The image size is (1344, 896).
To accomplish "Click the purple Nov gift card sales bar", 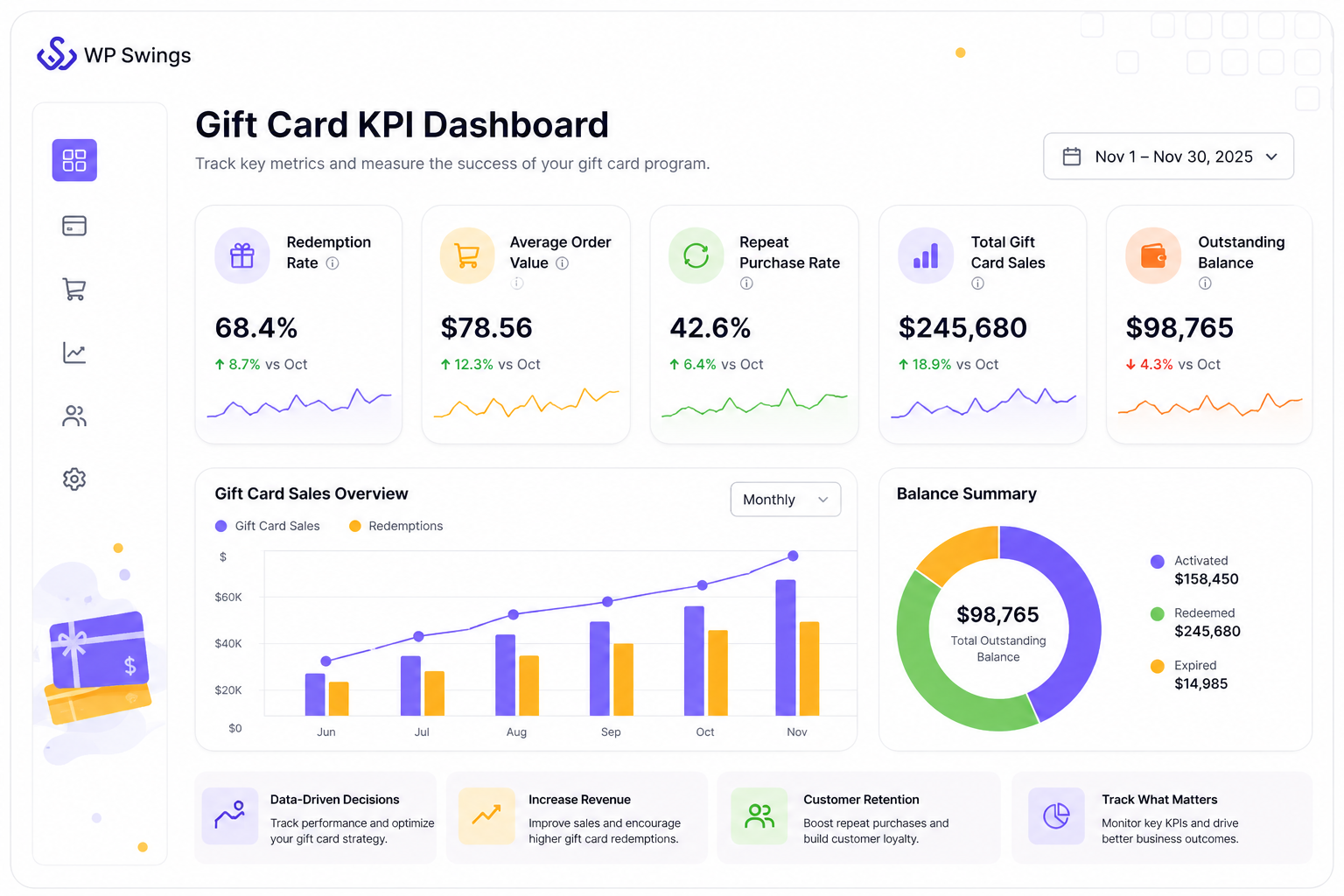I will tap(786, 647).
